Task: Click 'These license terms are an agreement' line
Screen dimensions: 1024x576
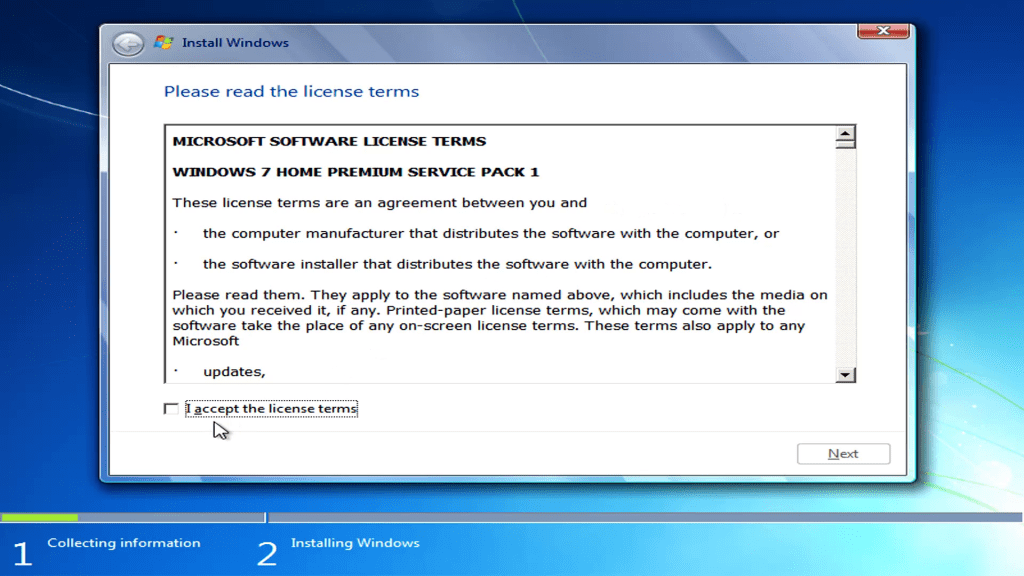Action: pyautogui.click(x=379, y=202)
